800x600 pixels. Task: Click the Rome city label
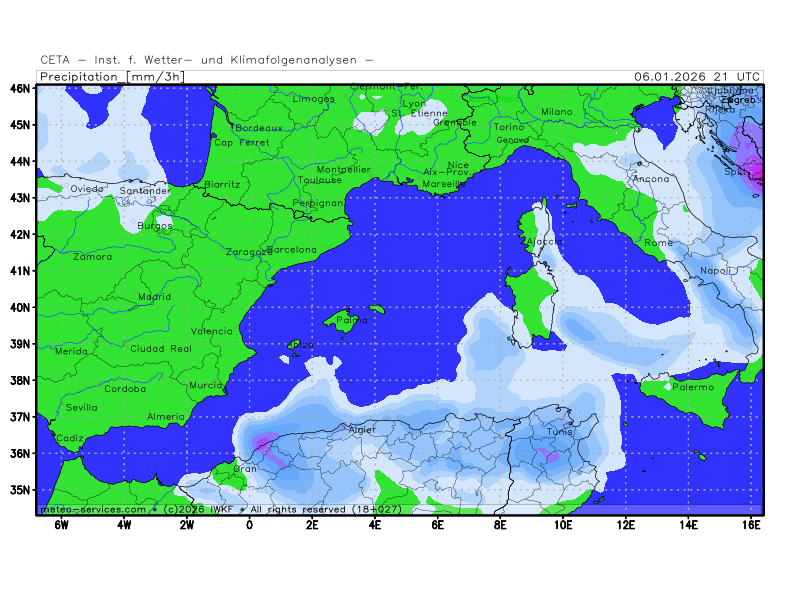tap(658, 243)
